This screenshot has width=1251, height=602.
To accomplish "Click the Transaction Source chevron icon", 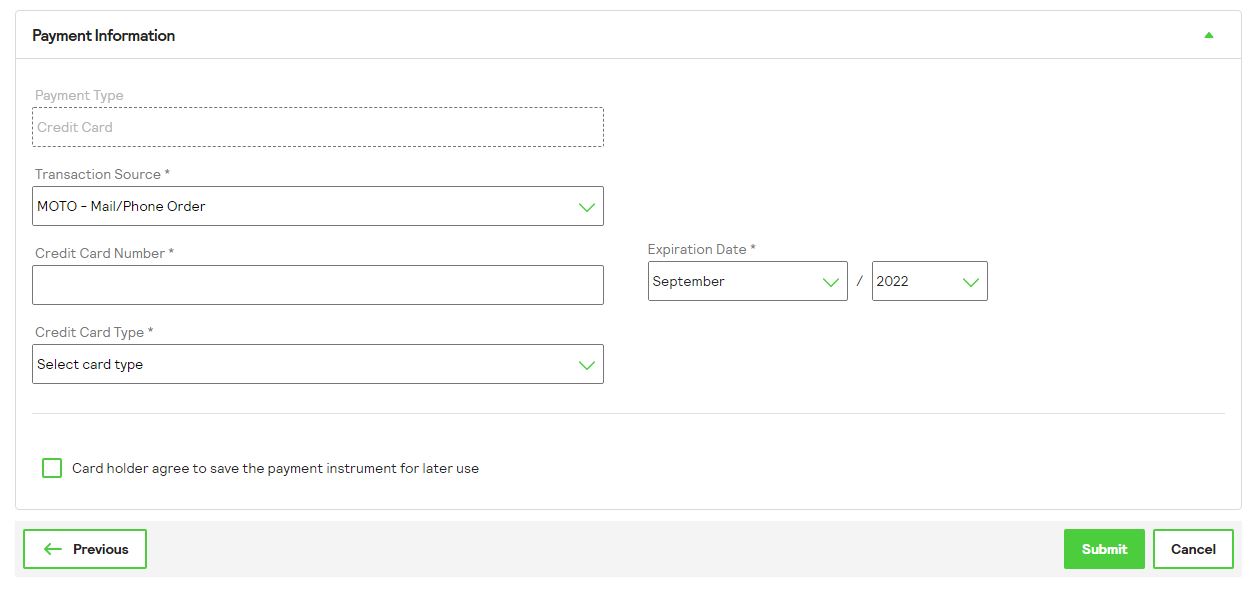I will [587, 206].
